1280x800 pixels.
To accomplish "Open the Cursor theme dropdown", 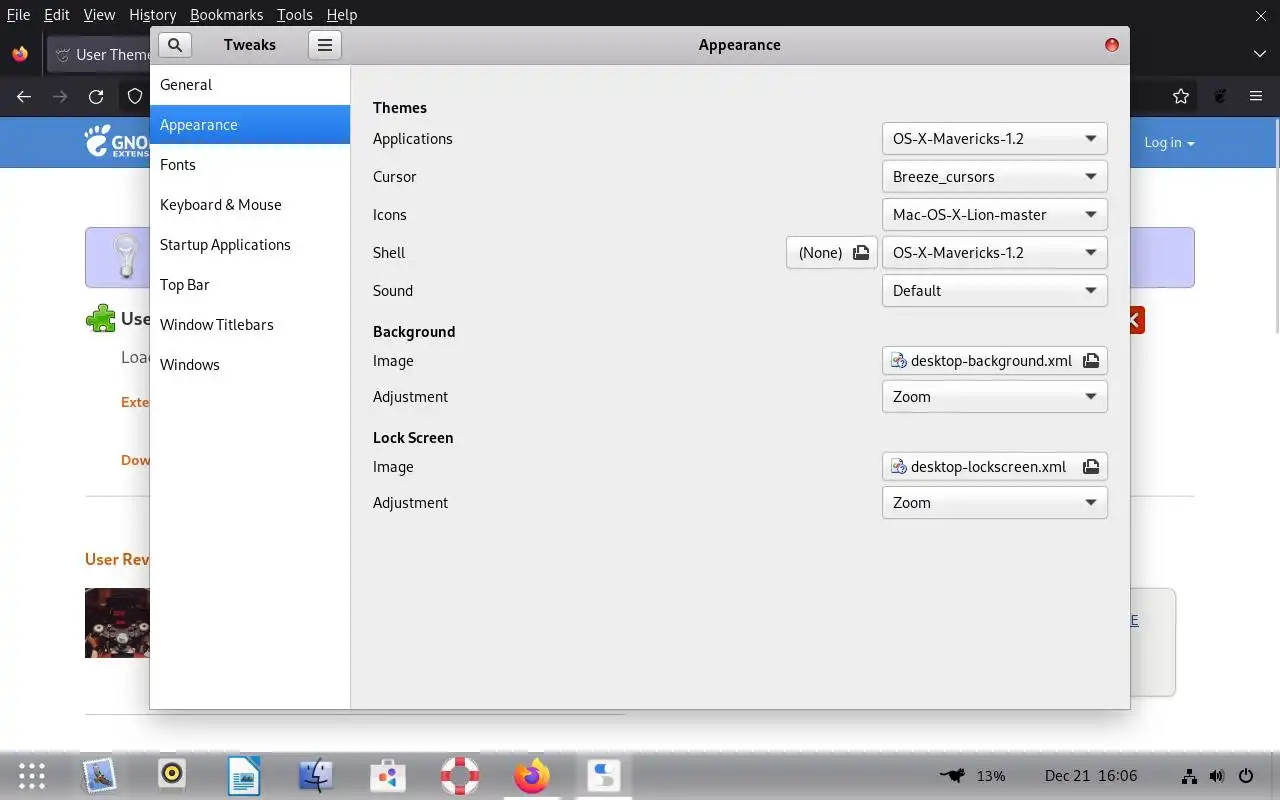I will tap(995, 177).
